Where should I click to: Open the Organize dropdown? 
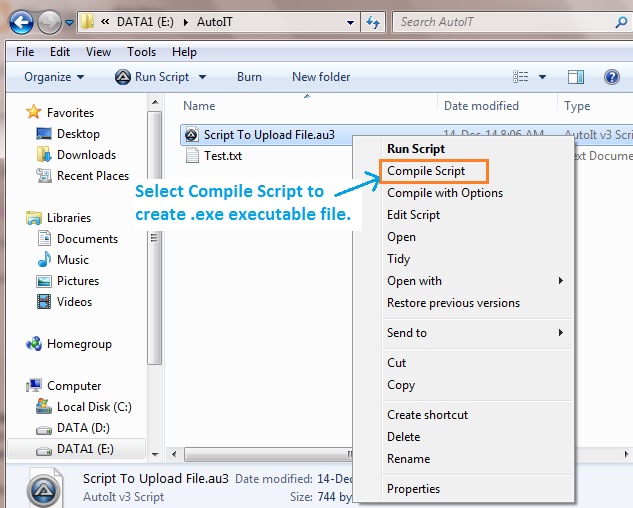pos(54,77)
